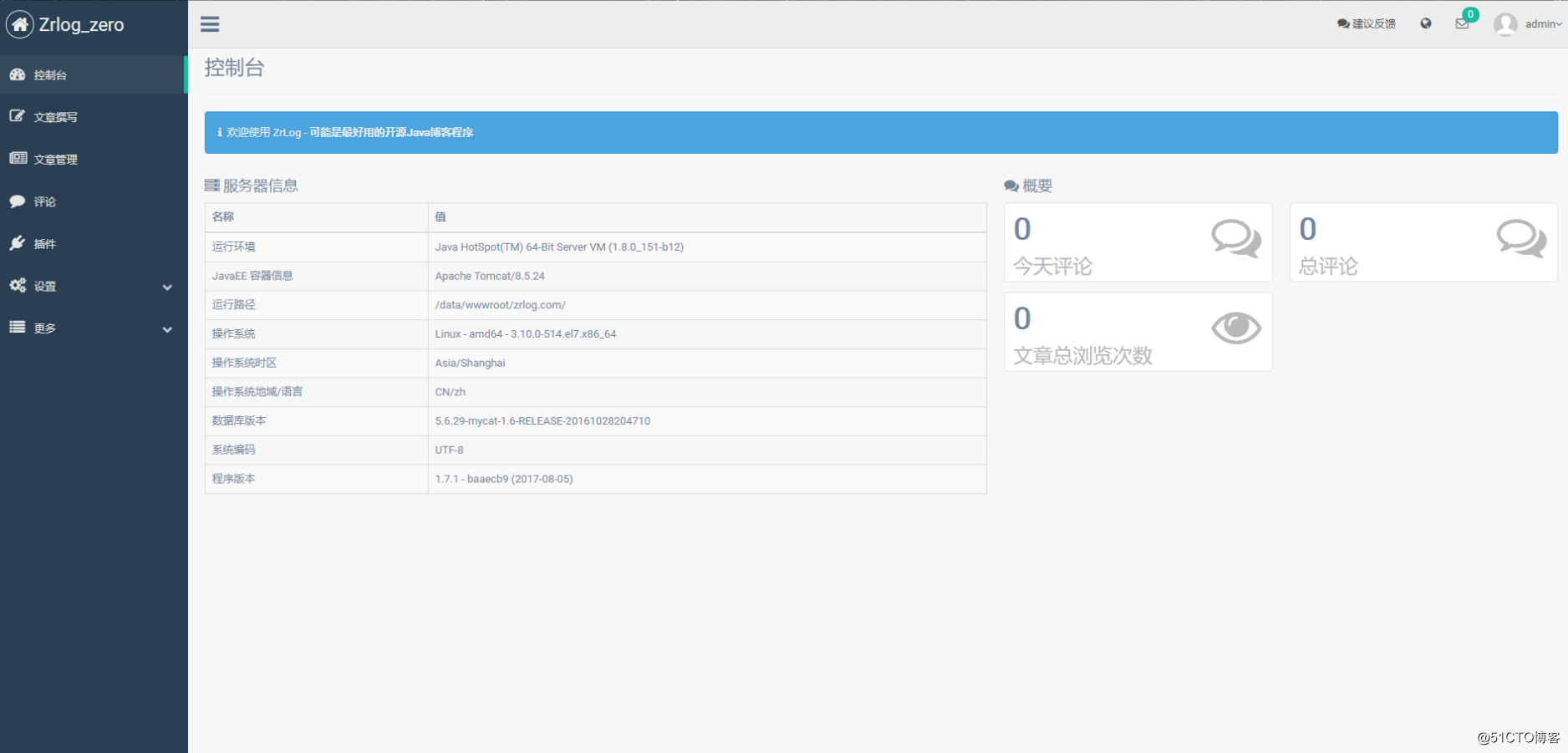1568x753 pixels.
Task: Open the 评论 menu item
Action: 94,201
